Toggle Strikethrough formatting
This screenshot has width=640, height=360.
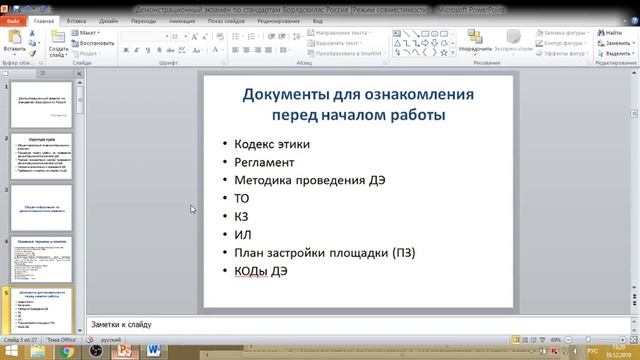coord(170,50)
